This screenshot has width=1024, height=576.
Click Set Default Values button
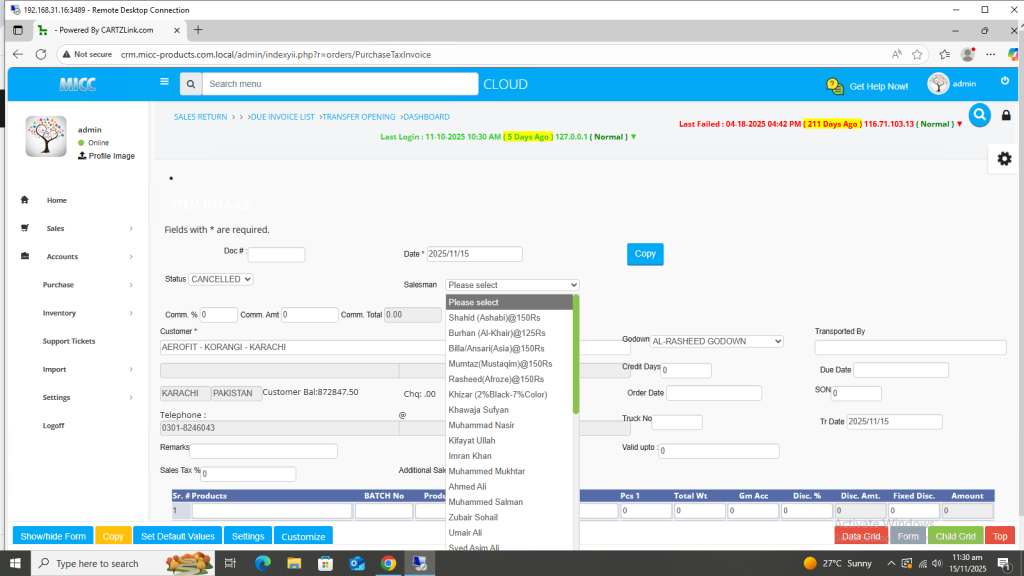click(178, 536)
